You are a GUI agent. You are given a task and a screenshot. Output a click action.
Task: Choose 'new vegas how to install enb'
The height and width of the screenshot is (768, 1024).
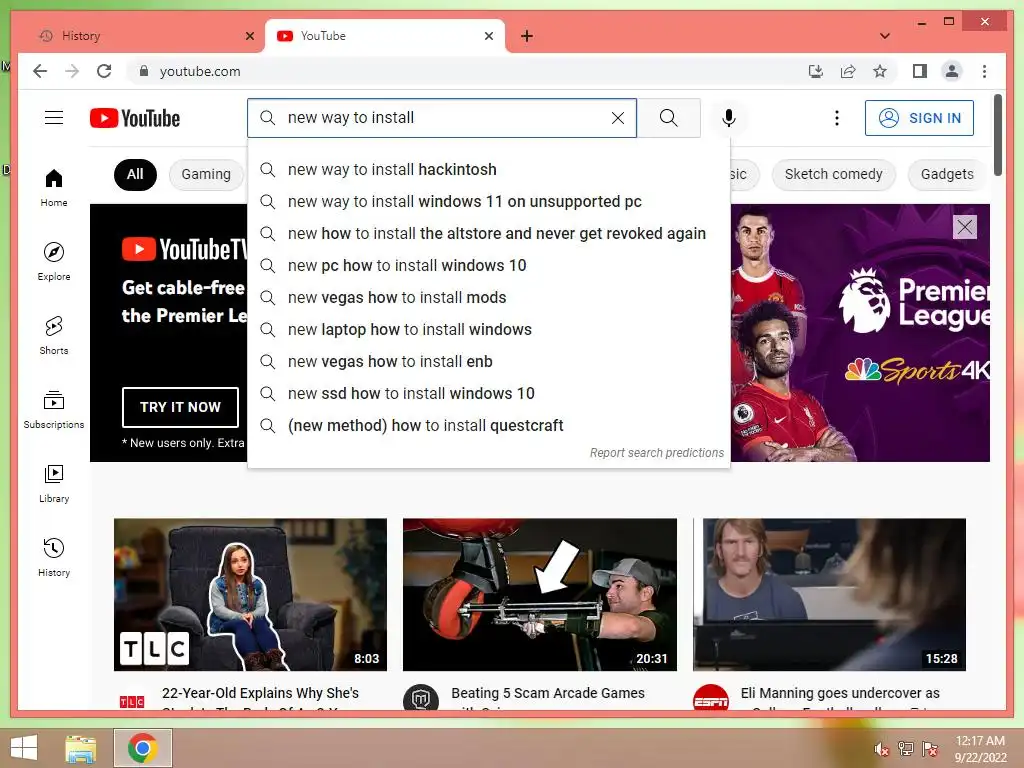488,361
